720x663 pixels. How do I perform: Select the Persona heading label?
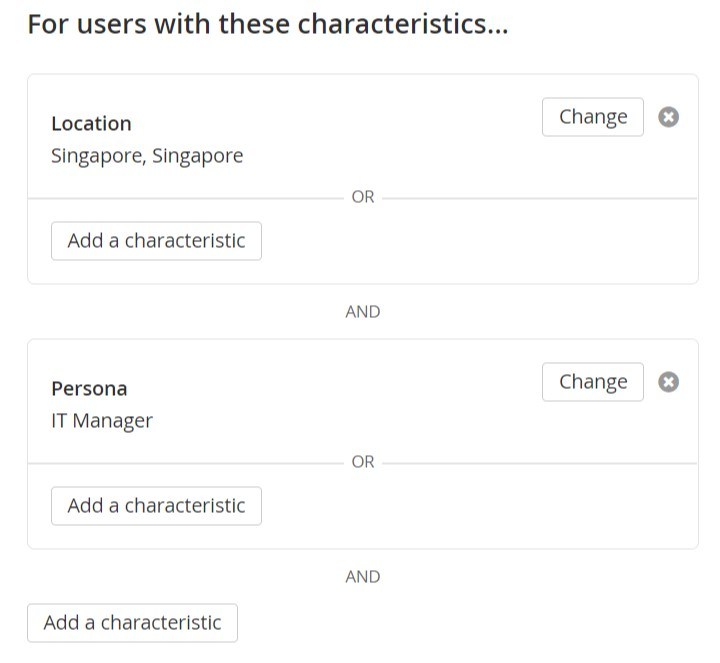tap(89, 389)
